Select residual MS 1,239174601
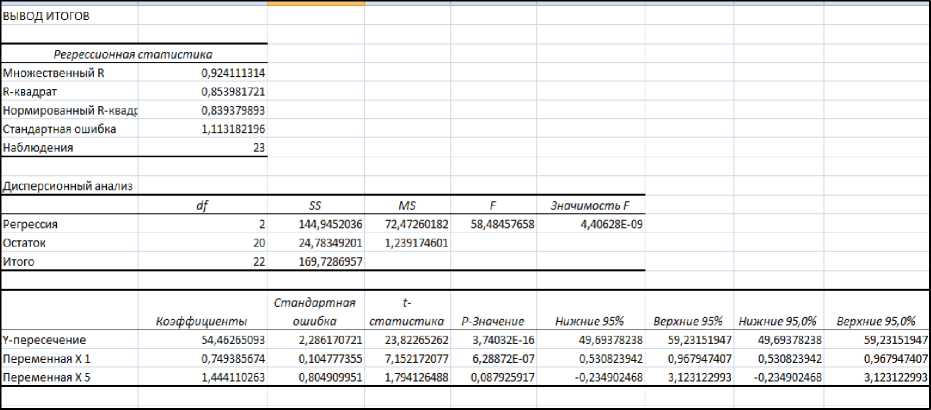Viewport: 931px width, 410px height. (417, 243)
